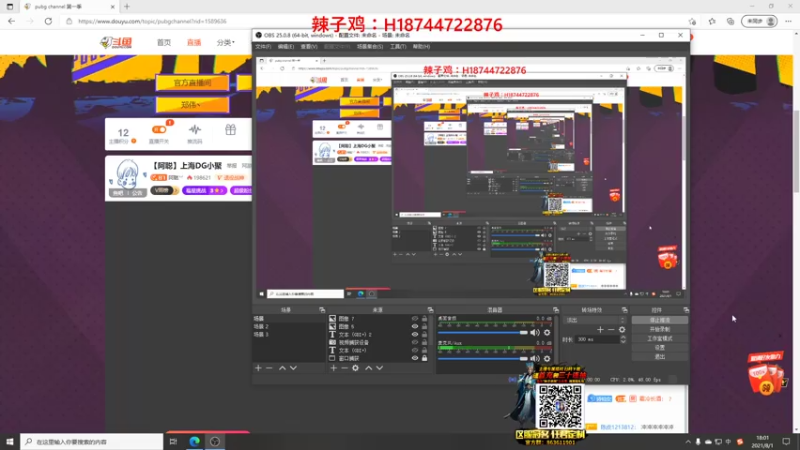Screen dimensions: 800x450
Task: Click the Windows taskbar search box
Action: [x=92, y=441]
